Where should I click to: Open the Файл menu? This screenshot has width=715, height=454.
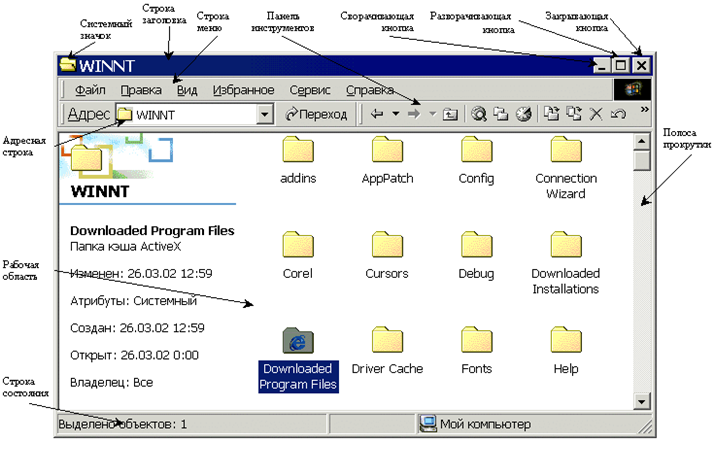point(90,90)
